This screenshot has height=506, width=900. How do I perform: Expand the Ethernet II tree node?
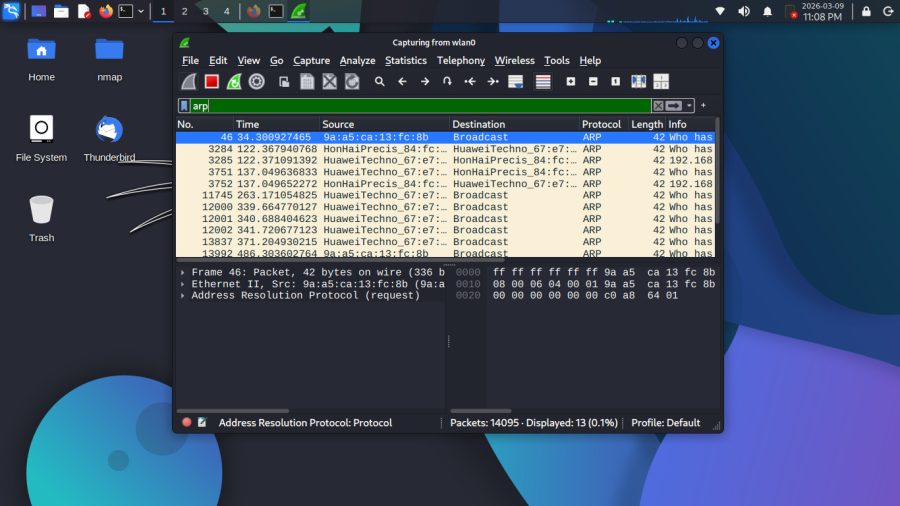click(x=183, y=284)
